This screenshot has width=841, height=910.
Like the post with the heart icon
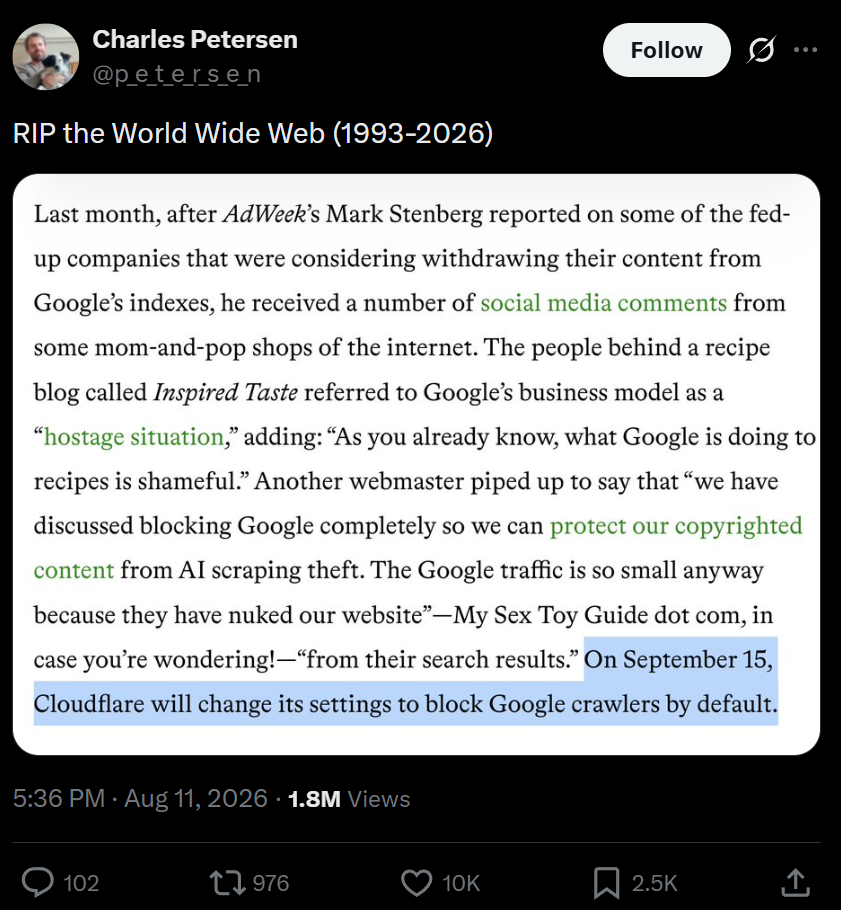coord(417,882)
